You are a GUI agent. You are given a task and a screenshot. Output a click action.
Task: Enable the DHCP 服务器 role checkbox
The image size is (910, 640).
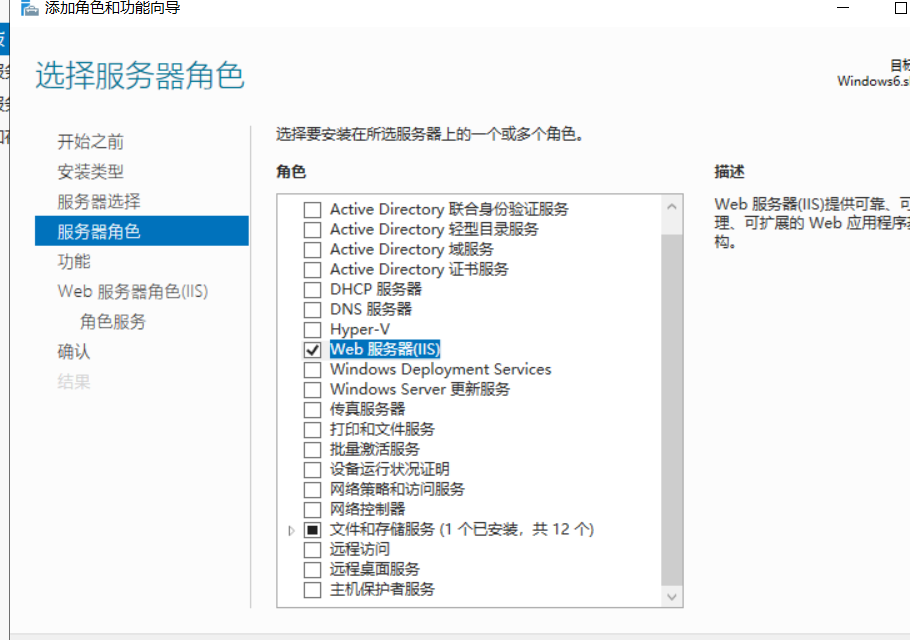click(312, 289)
